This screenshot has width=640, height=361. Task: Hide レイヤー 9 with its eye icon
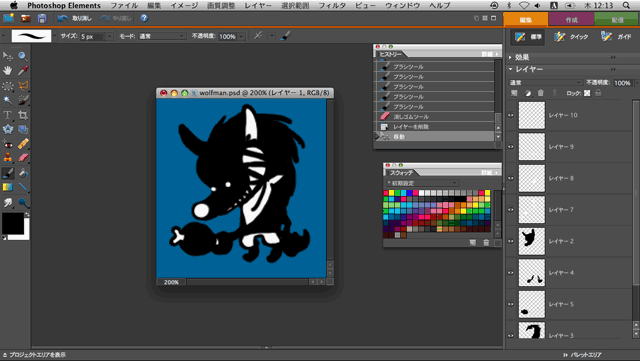[x=511, y=147]
